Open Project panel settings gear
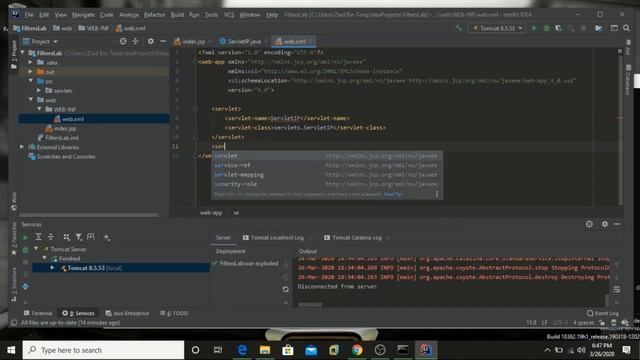Screen dimensions: 640x360 pyautogui.click(x=151, y=41)
